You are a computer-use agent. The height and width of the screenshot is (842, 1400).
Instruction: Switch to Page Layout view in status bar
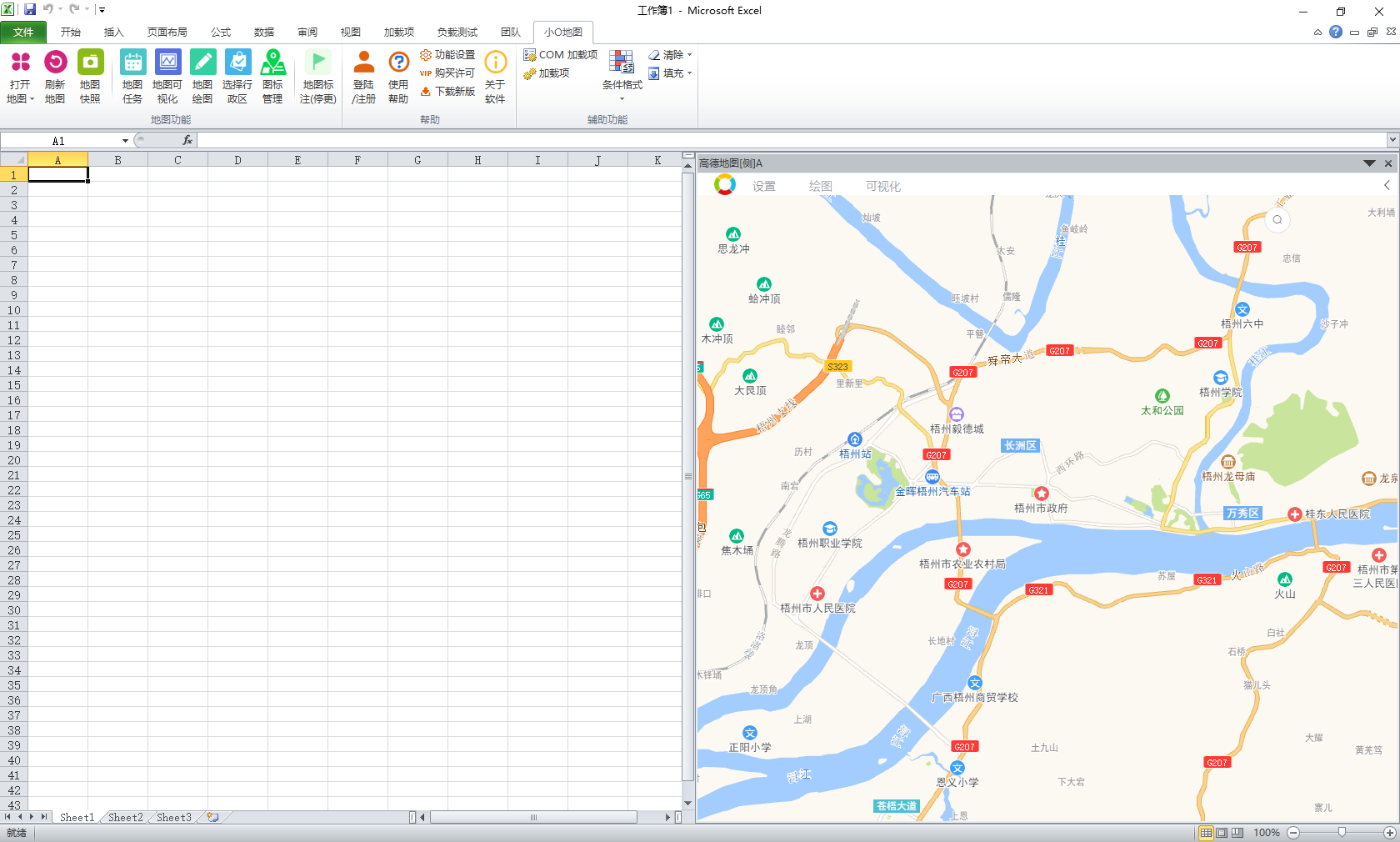point(1222,833)
